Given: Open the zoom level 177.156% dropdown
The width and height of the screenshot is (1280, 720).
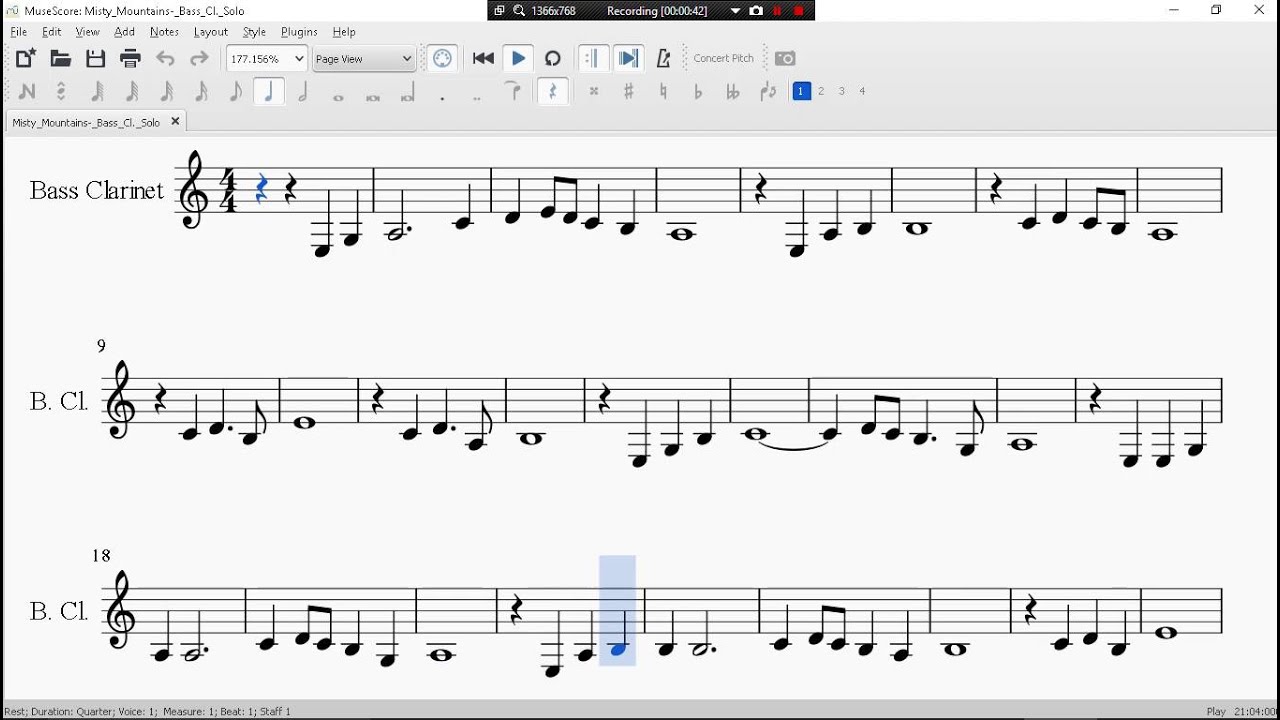Looking at the screenshot, I should click(267, 59).
